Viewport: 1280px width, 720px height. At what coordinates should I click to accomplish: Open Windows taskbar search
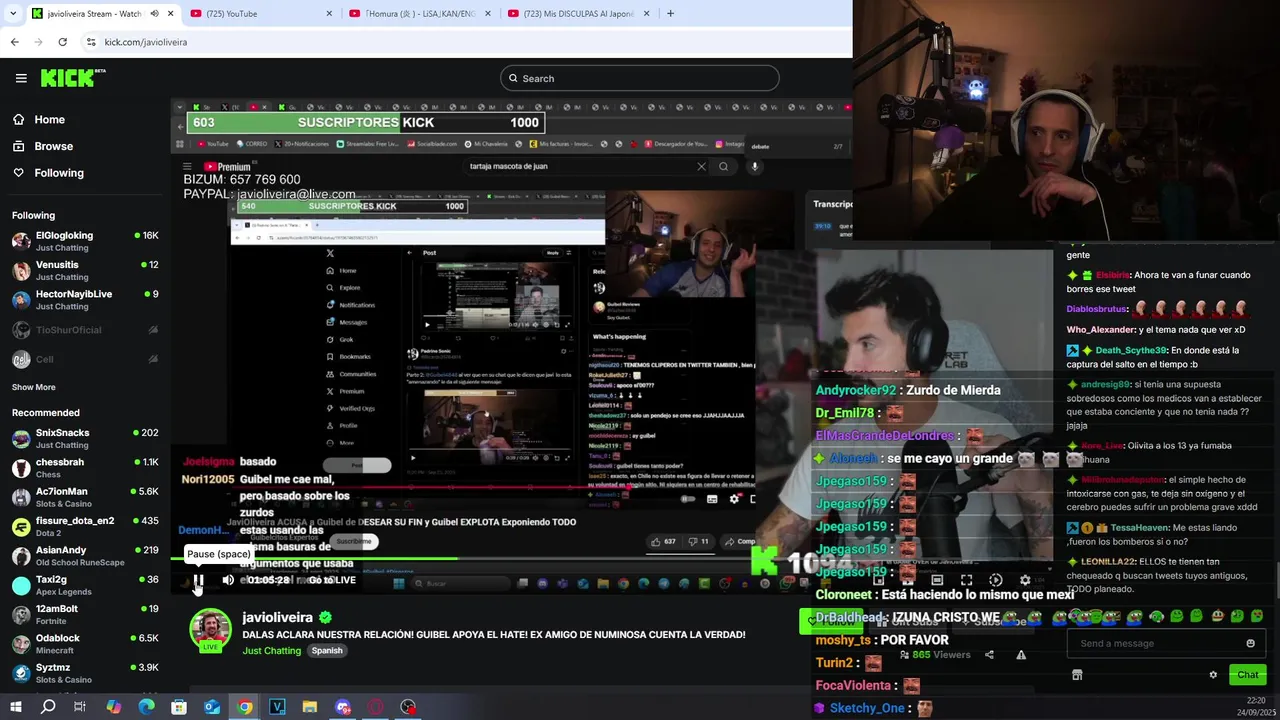pyautogui.click(x=48, y=707)
